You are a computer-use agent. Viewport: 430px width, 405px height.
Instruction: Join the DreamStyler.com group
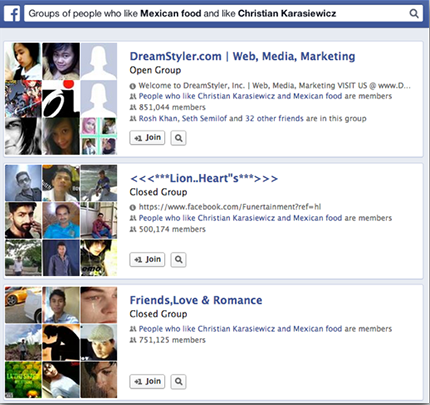point(147,138)
